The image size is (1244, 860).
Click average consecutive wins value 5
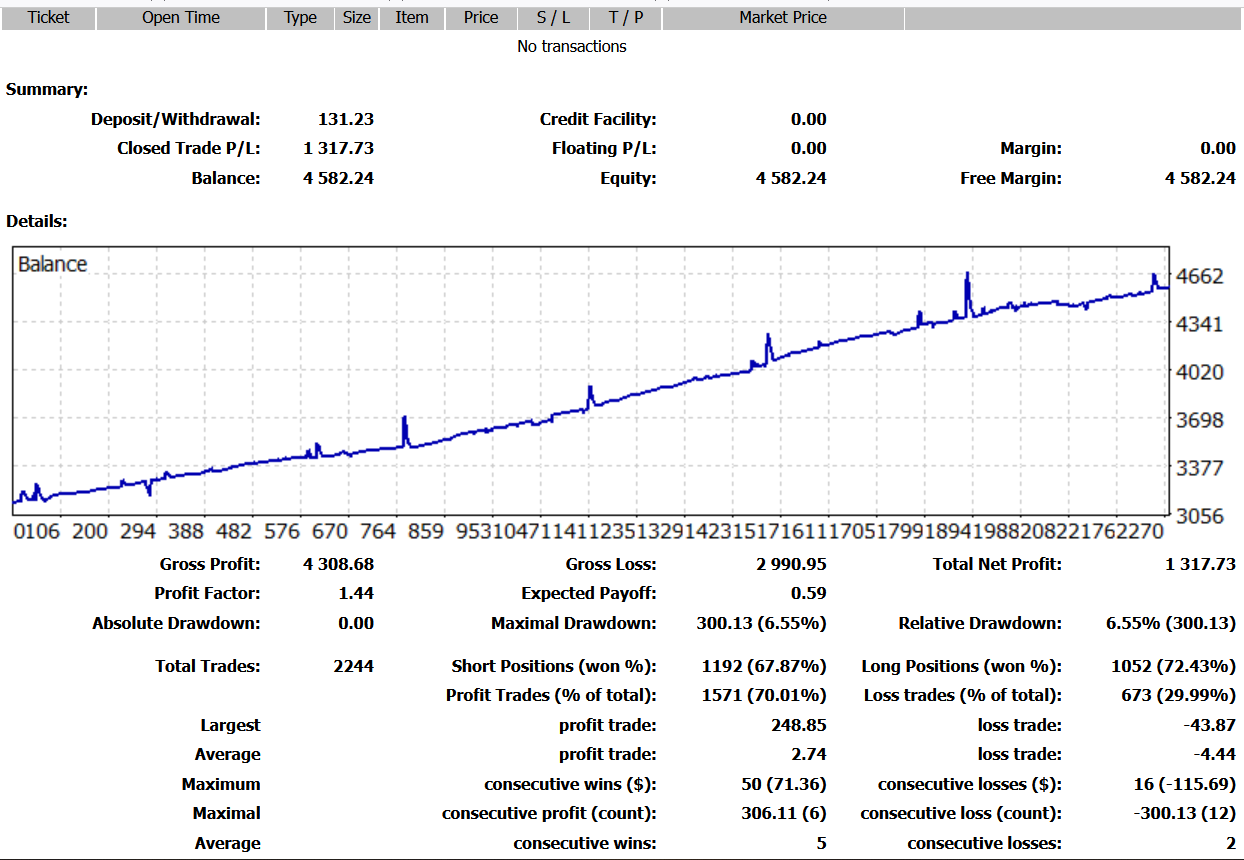[822, 844]
